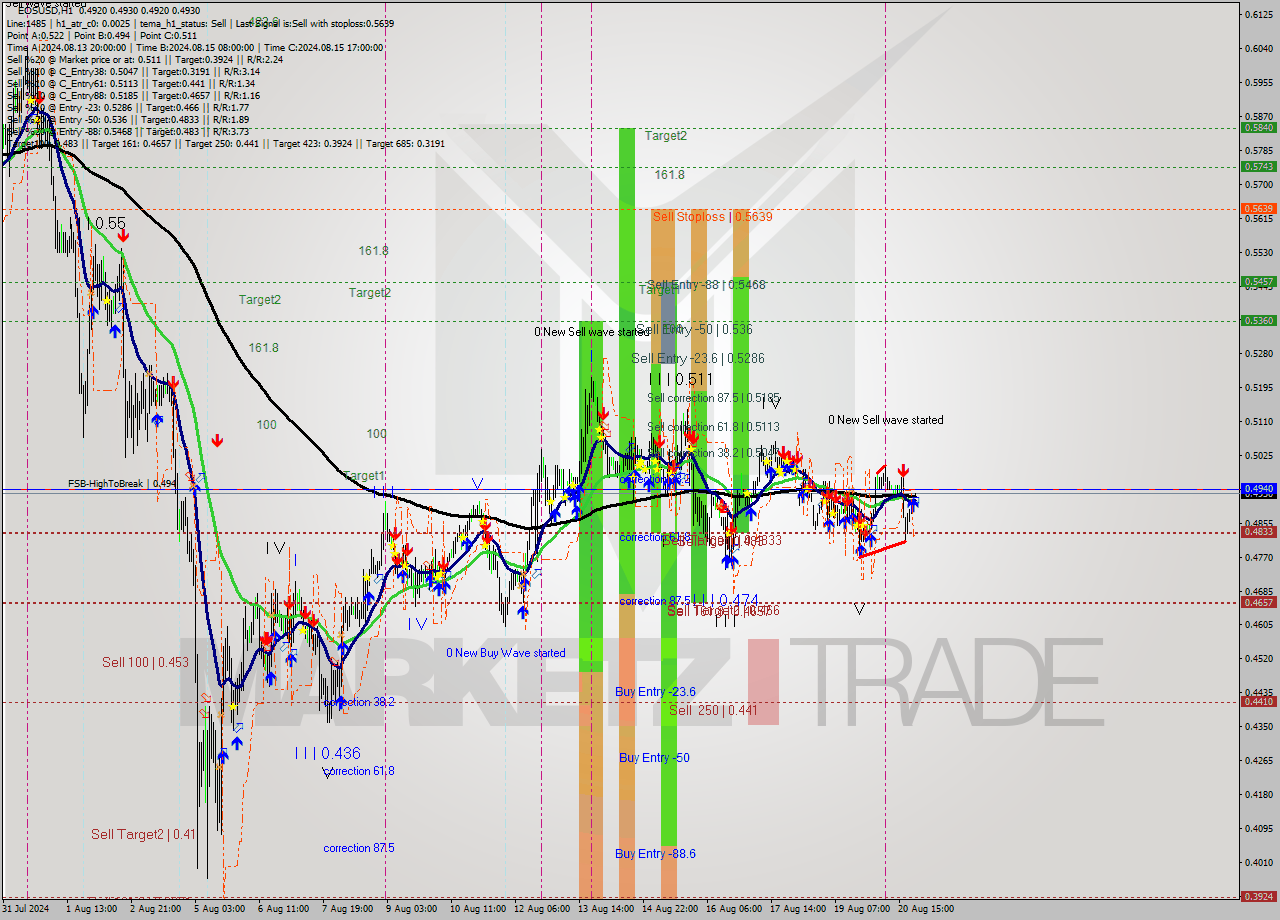1280x920 pixels.
Task: Select the '10 Aug 11:00' time label
Action: click(478, 910)
